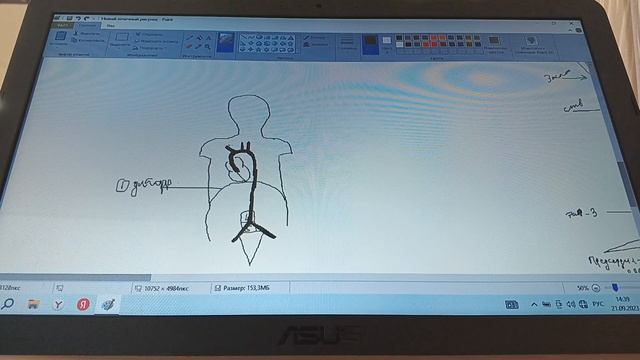Collapse the ribbon with the chevron
The image size is (640, 360).
click(x=570, y=30)
